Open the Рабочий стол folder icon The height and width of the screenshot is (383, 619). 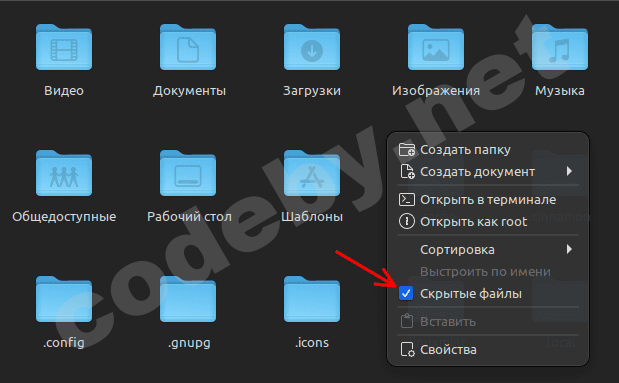point(188,173)
